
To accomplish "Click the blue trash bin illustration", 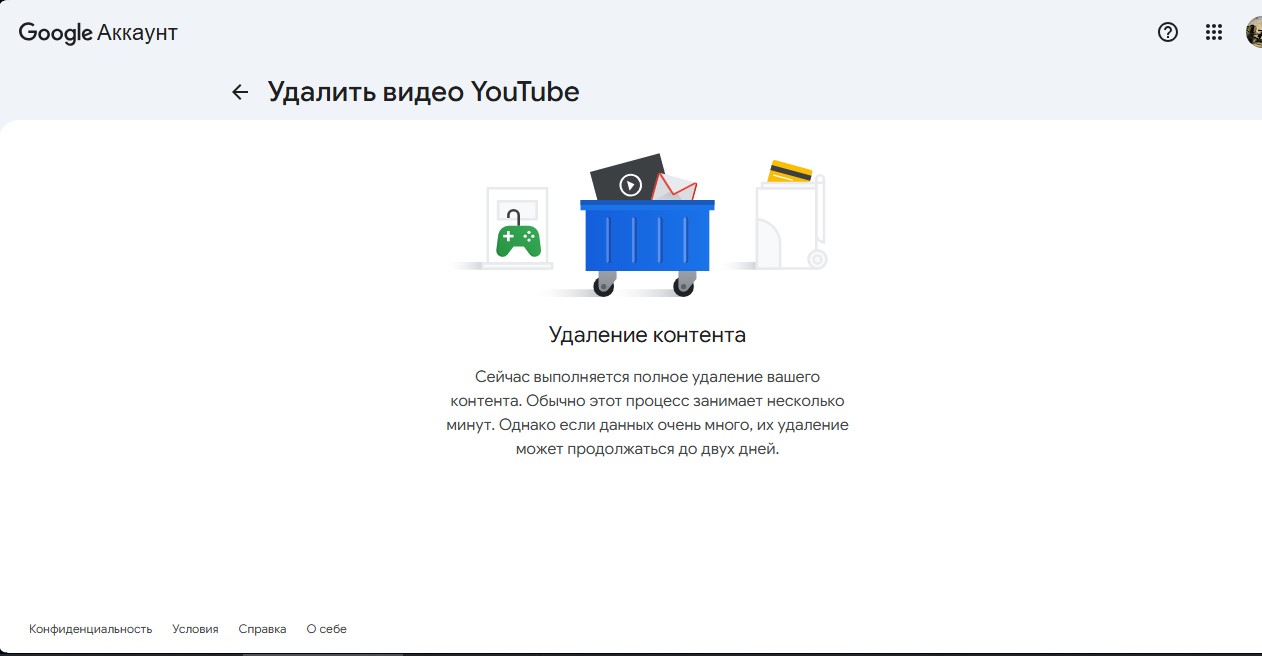I will [647, 238].
